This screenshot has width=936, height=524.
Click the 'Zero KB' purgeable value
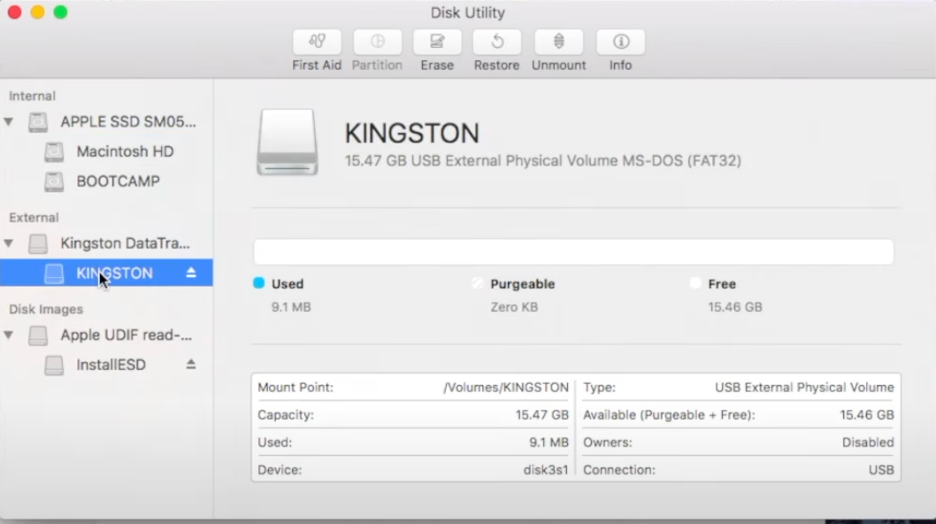pyautogui.click(x=514, y=307)
